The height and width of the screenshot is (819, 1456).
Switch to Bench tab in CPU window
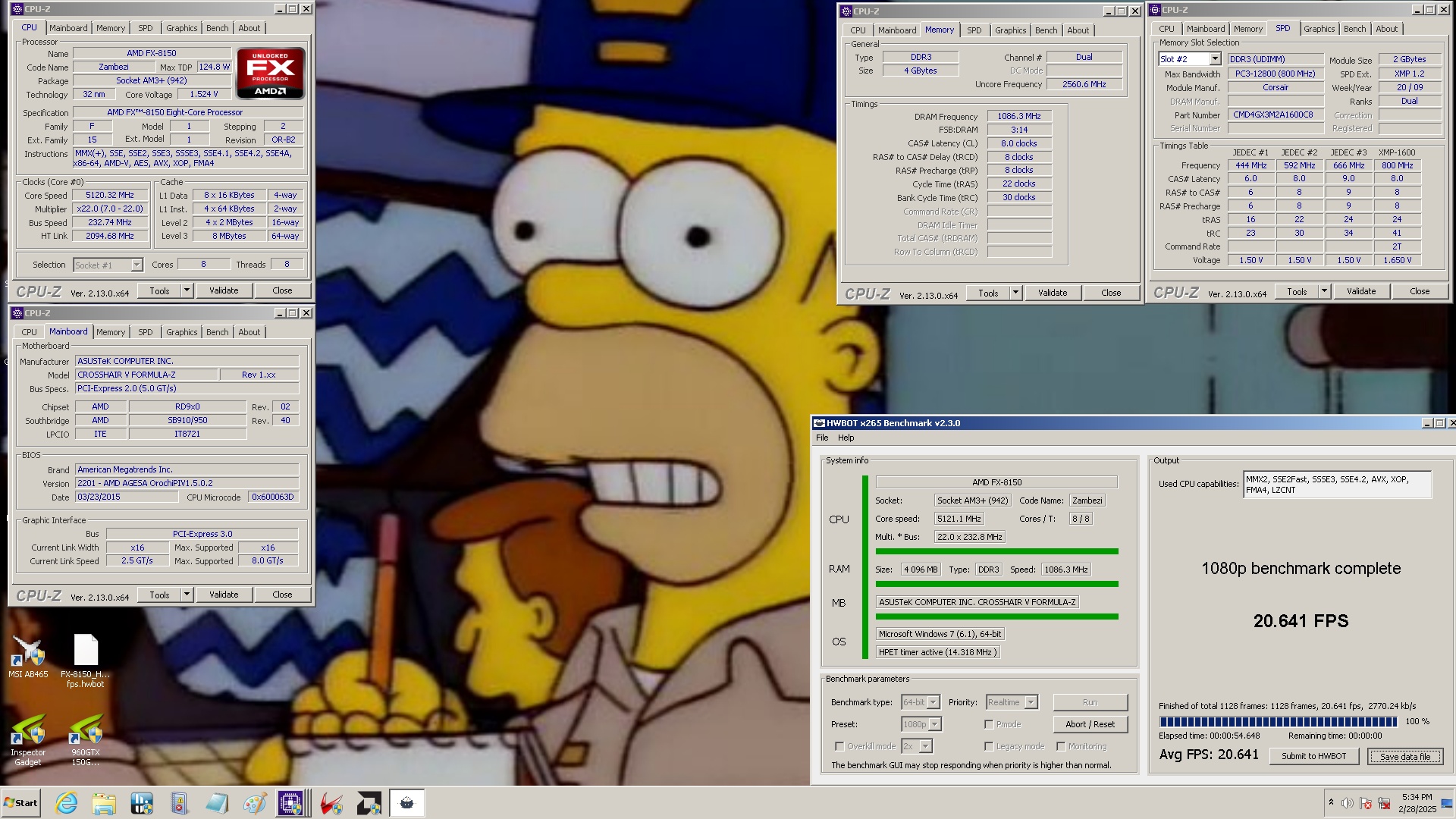click(x=218, y=28)
